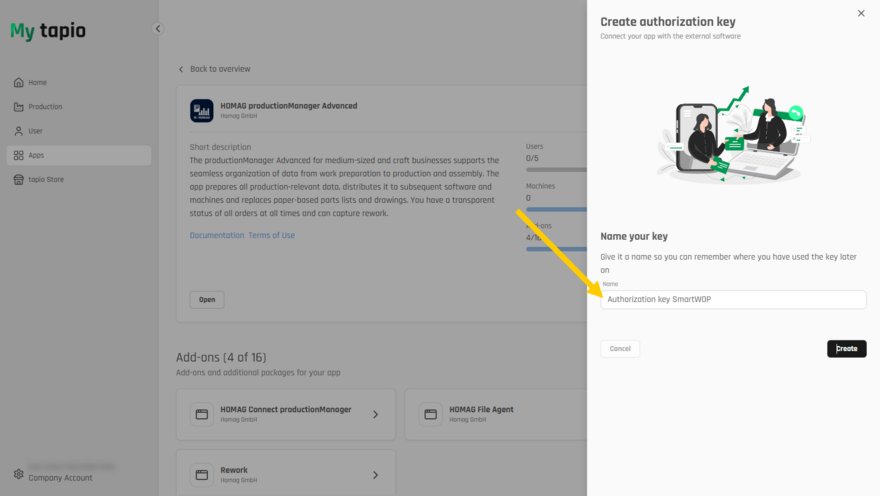Click the Short description label
The width and height of the screenshot is (880, 496).
(x=220, y=147)
